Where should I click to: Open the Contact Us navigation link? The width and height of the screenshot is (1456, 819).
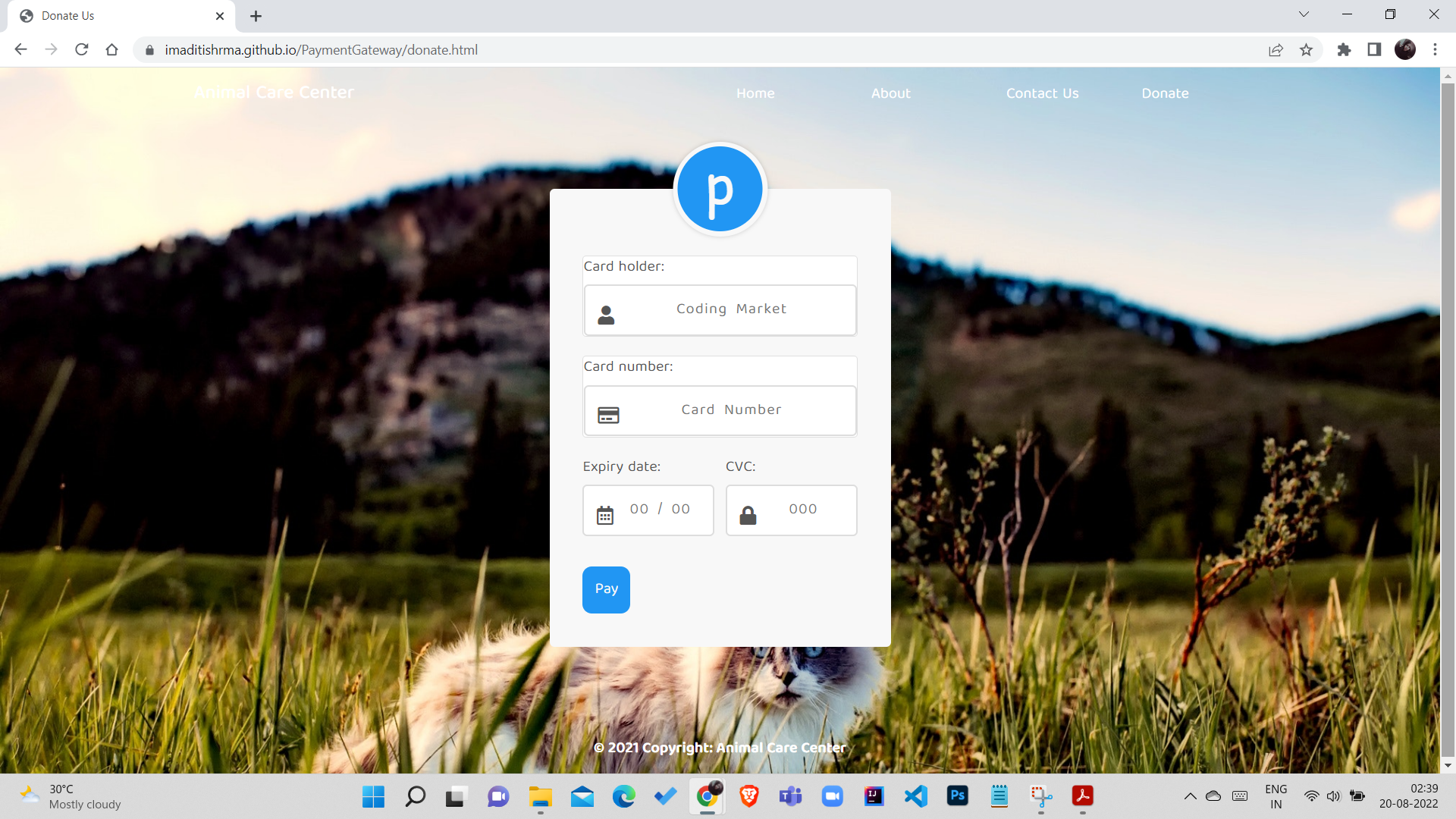coord(1042,93)
